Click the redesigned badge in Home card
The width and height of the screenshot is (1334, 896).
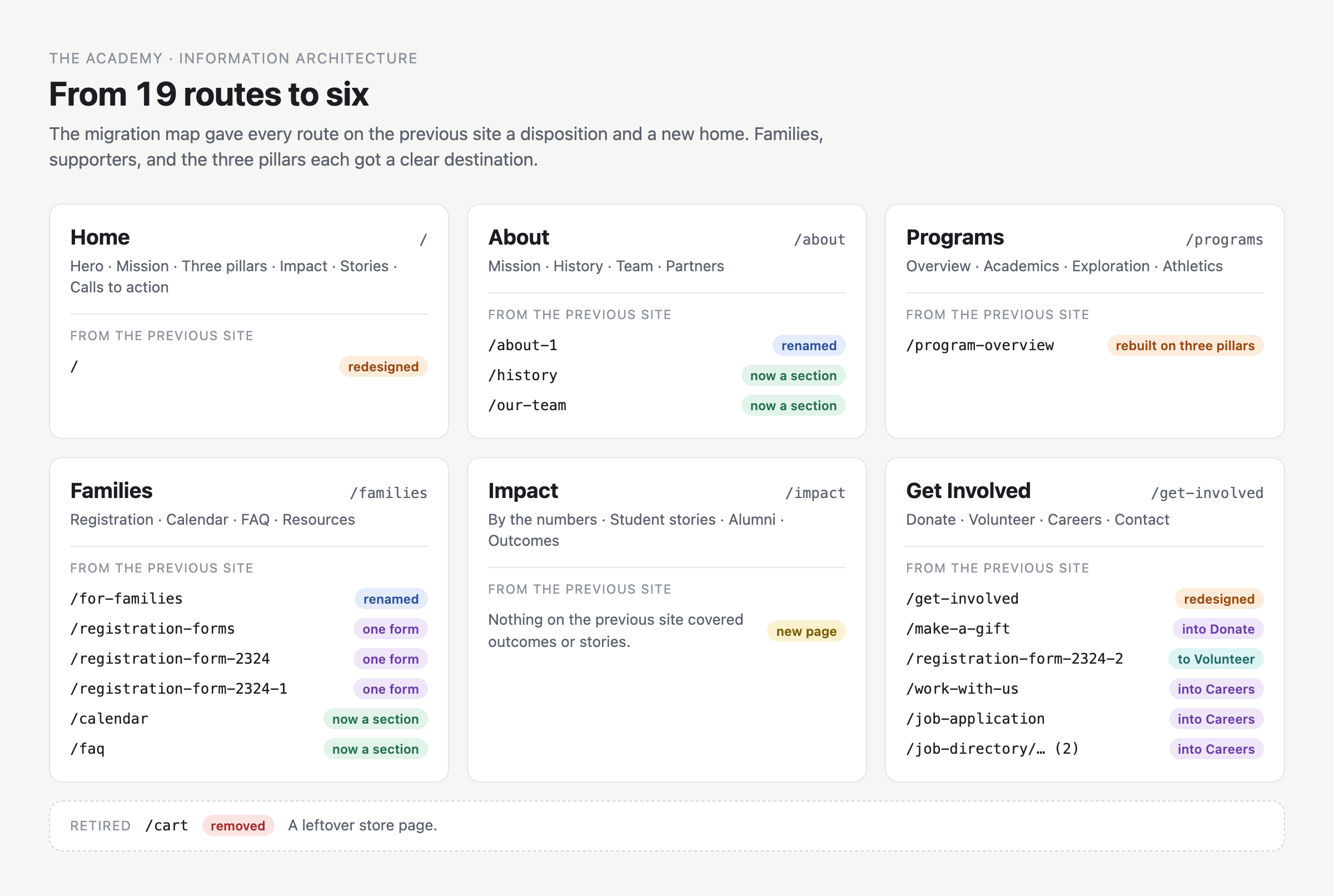(384, 366)
